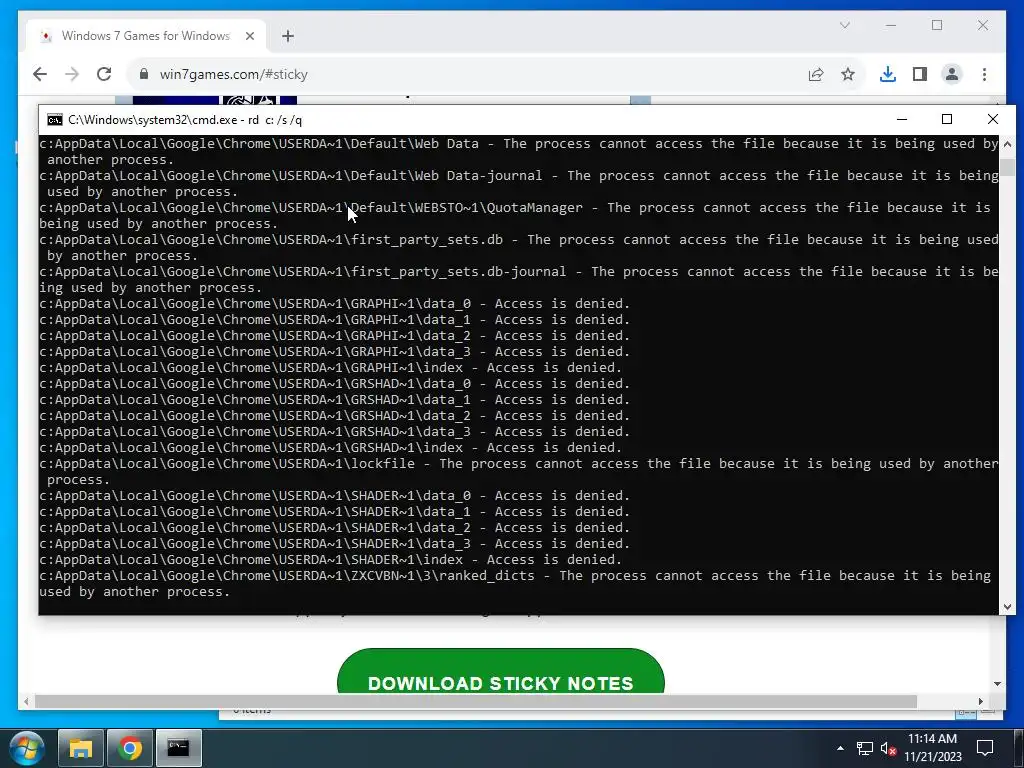Click SHADER~1\data_3 access denied line

pos(334,544)
